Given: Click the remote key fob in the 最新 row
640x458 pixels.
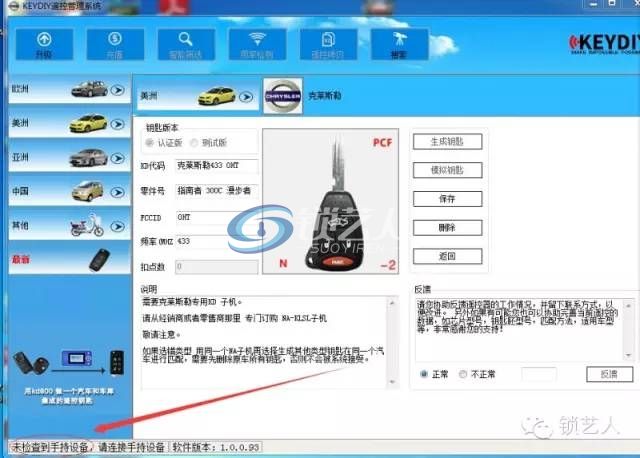Looking at the screenshot, I should [100, 260].
